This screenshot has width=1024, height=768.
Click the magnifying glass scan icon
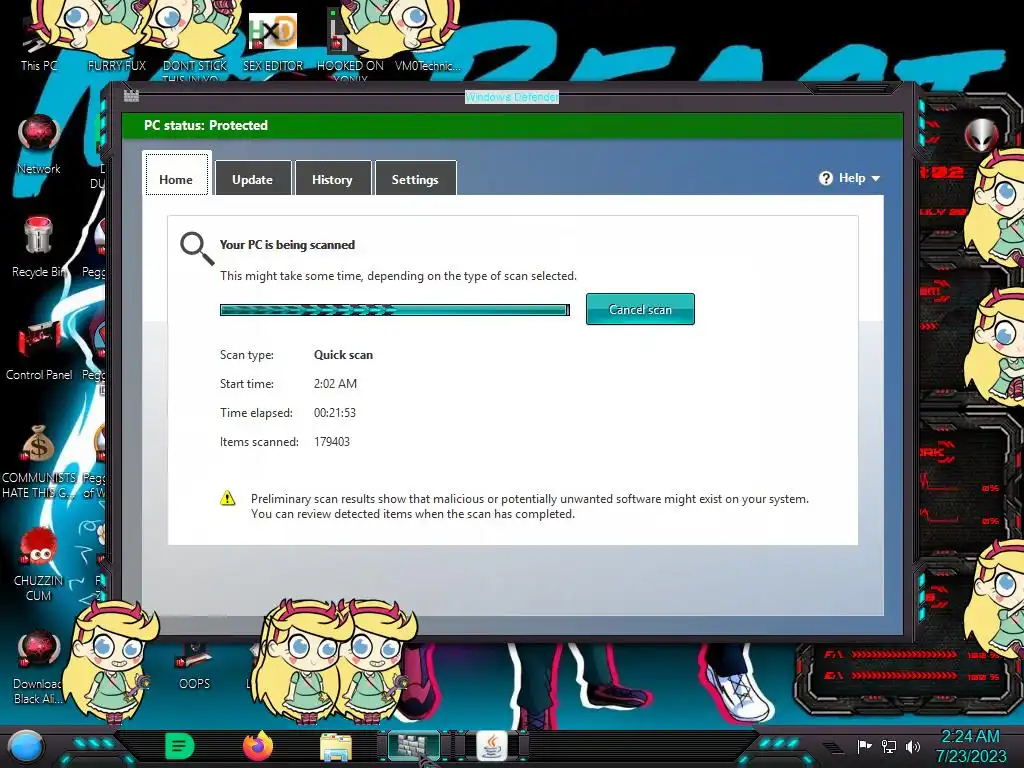pos(197,248)
